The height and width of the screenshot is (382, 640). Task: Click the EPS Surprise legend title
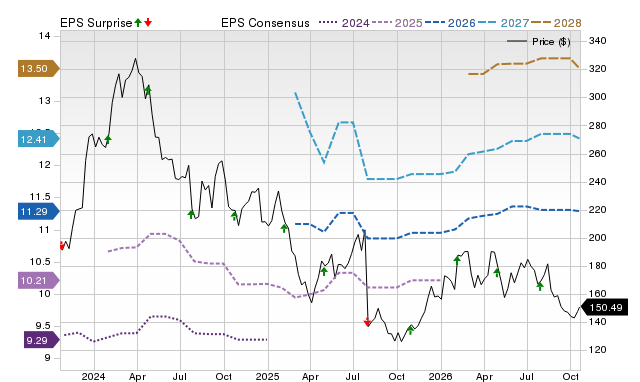[96, 23]
